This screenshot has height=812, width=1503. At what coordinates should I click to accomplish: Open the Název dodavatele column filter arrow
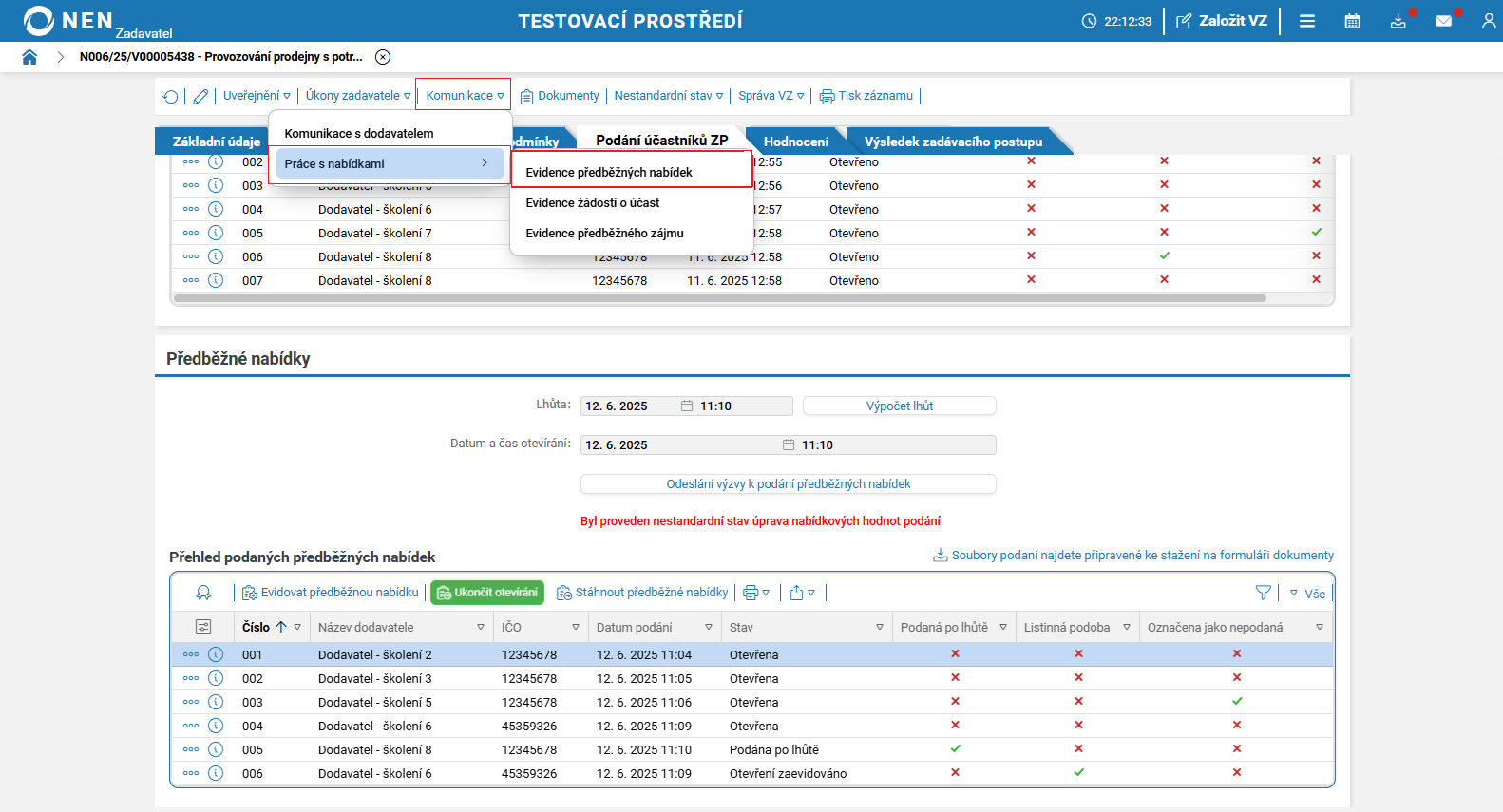[x=480, y=627]
